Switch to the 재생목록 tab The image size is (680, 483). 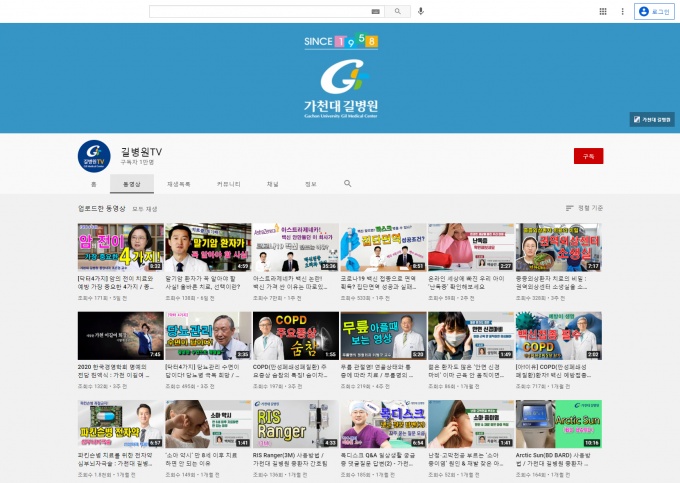[x=179, y=184]
